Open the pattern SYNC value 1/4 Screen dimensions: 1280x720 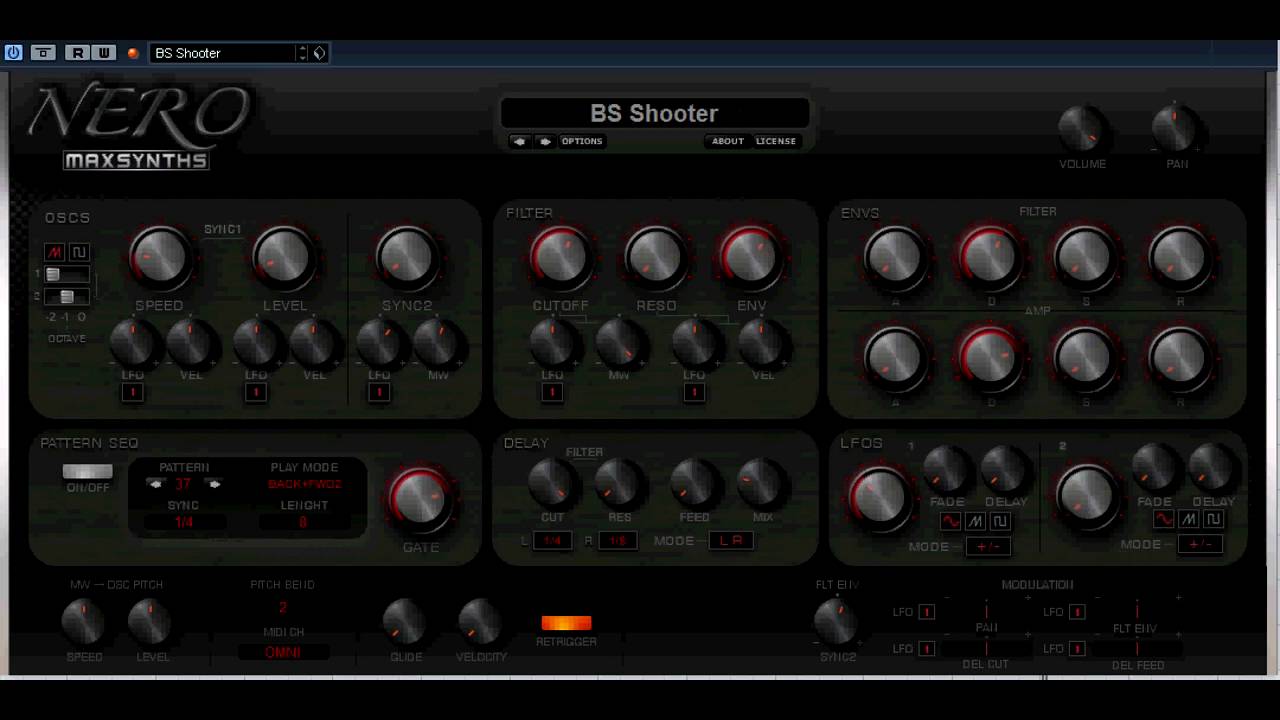(184, 523)
